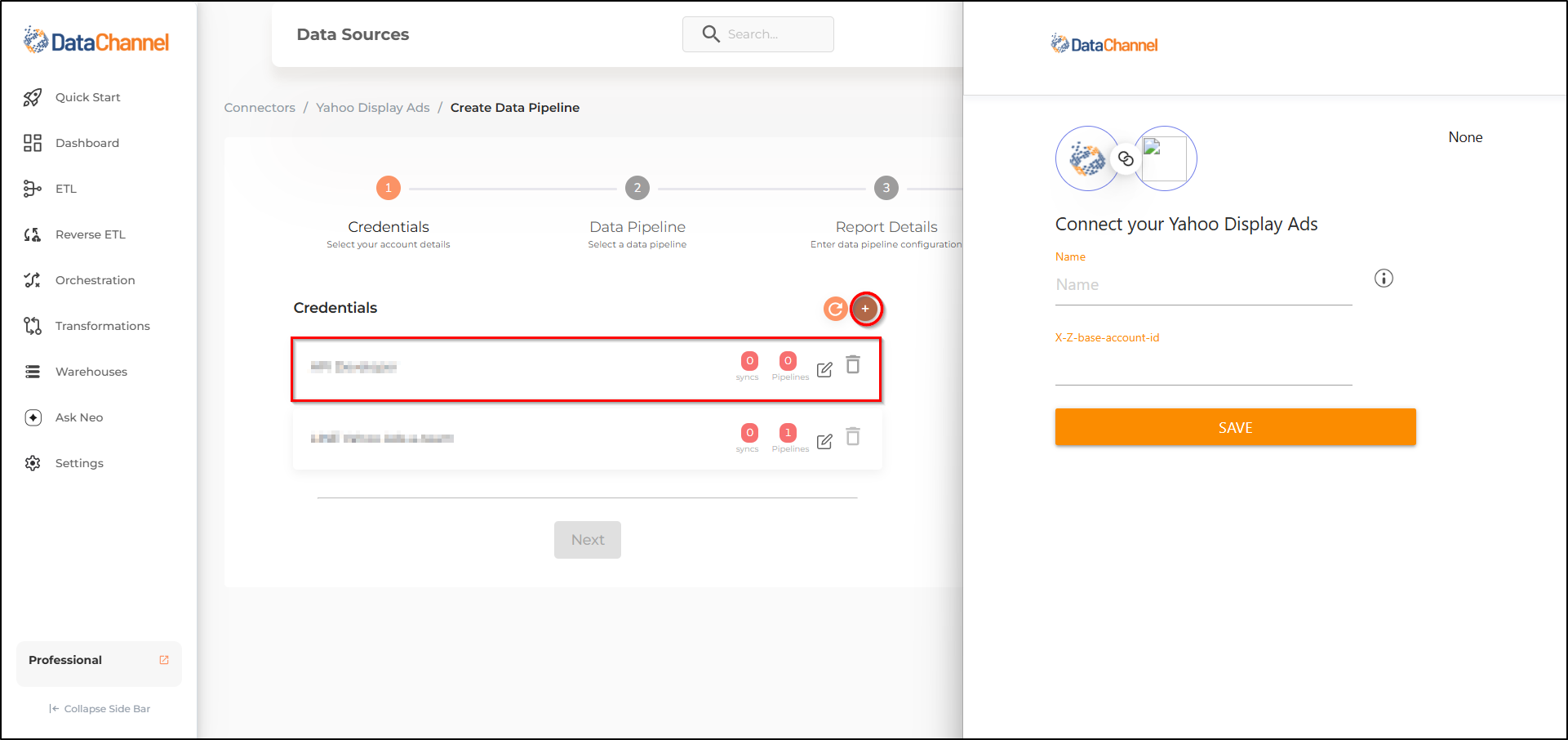Screen dimensions: 1568x740
Task: Select the Transformations sidebar icon
Action: tap(33, 326)
